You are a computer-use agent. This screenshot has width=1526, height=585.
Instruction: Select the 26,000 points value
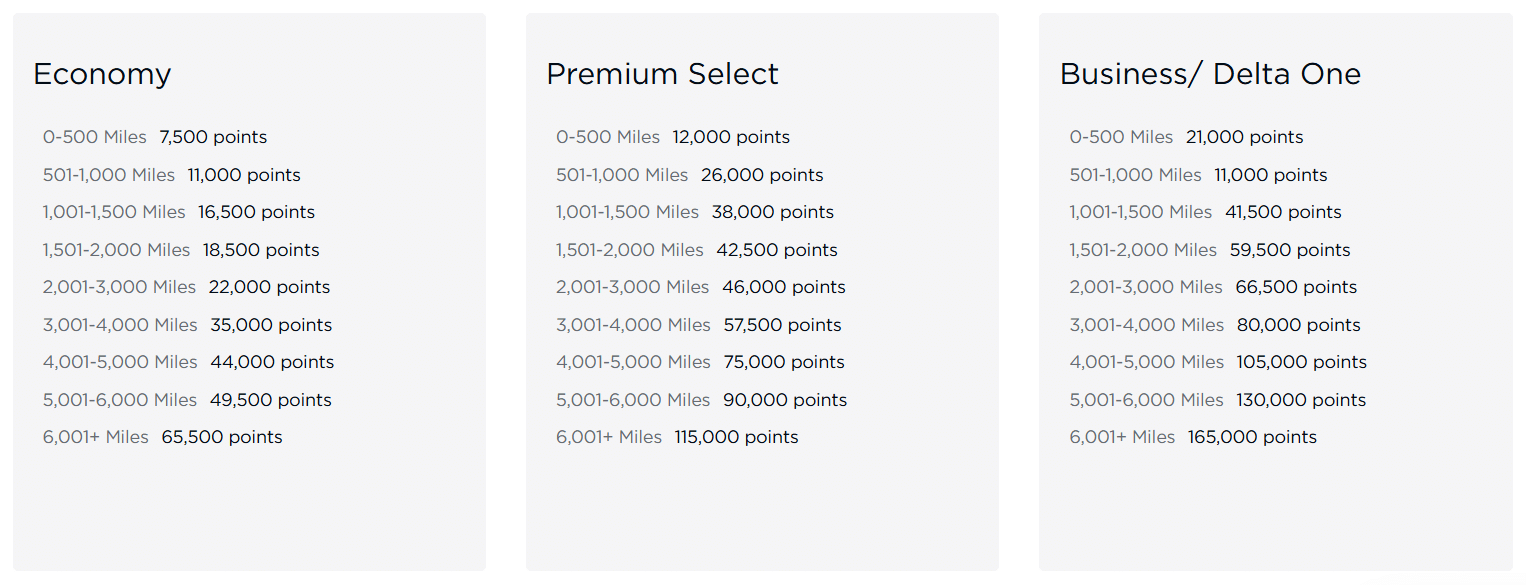click(x=762, y=175)
